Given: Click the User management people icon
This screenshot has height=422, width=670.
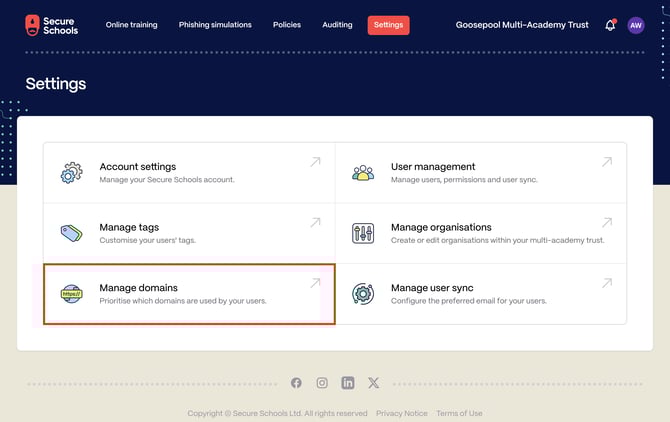Looking at the screenshot, I should click(x=363, y=173).
